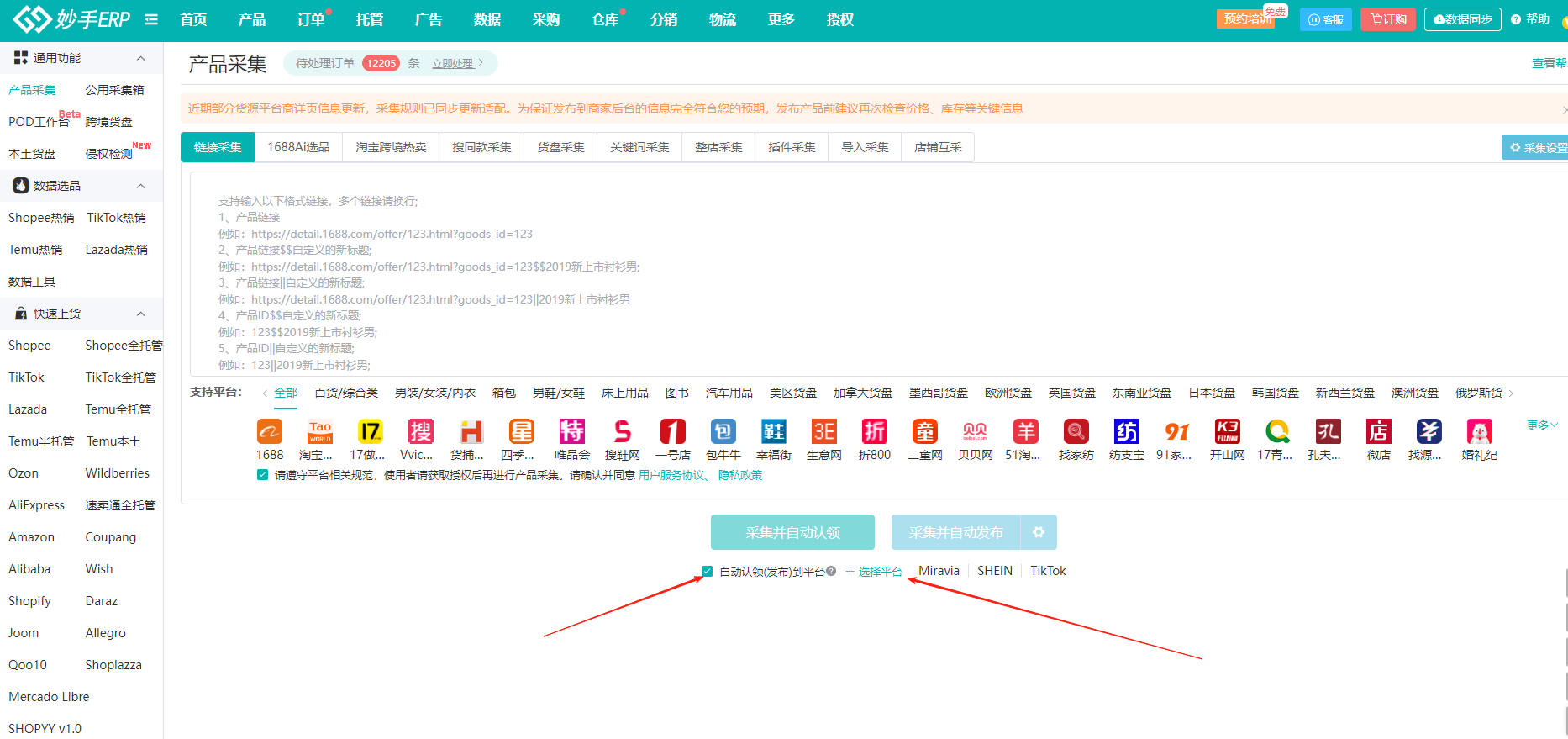Image resolution: width=1568 pixels, height=739 pixels.
Task: Click the 开山网 platform icon
Action: (1228, 431)
